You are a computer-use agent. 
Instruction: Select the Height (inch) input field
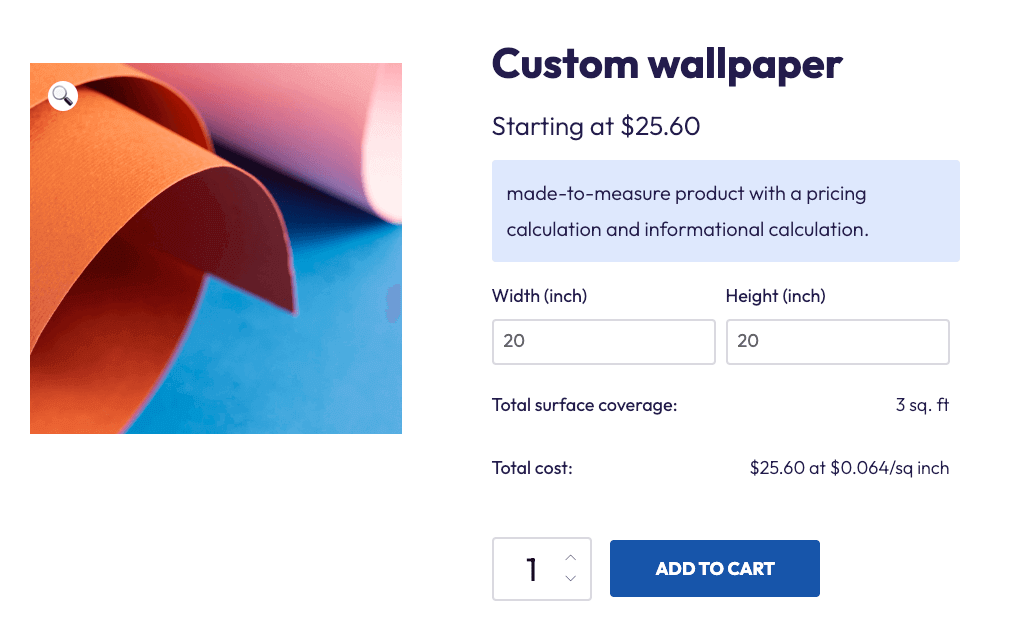837,342
